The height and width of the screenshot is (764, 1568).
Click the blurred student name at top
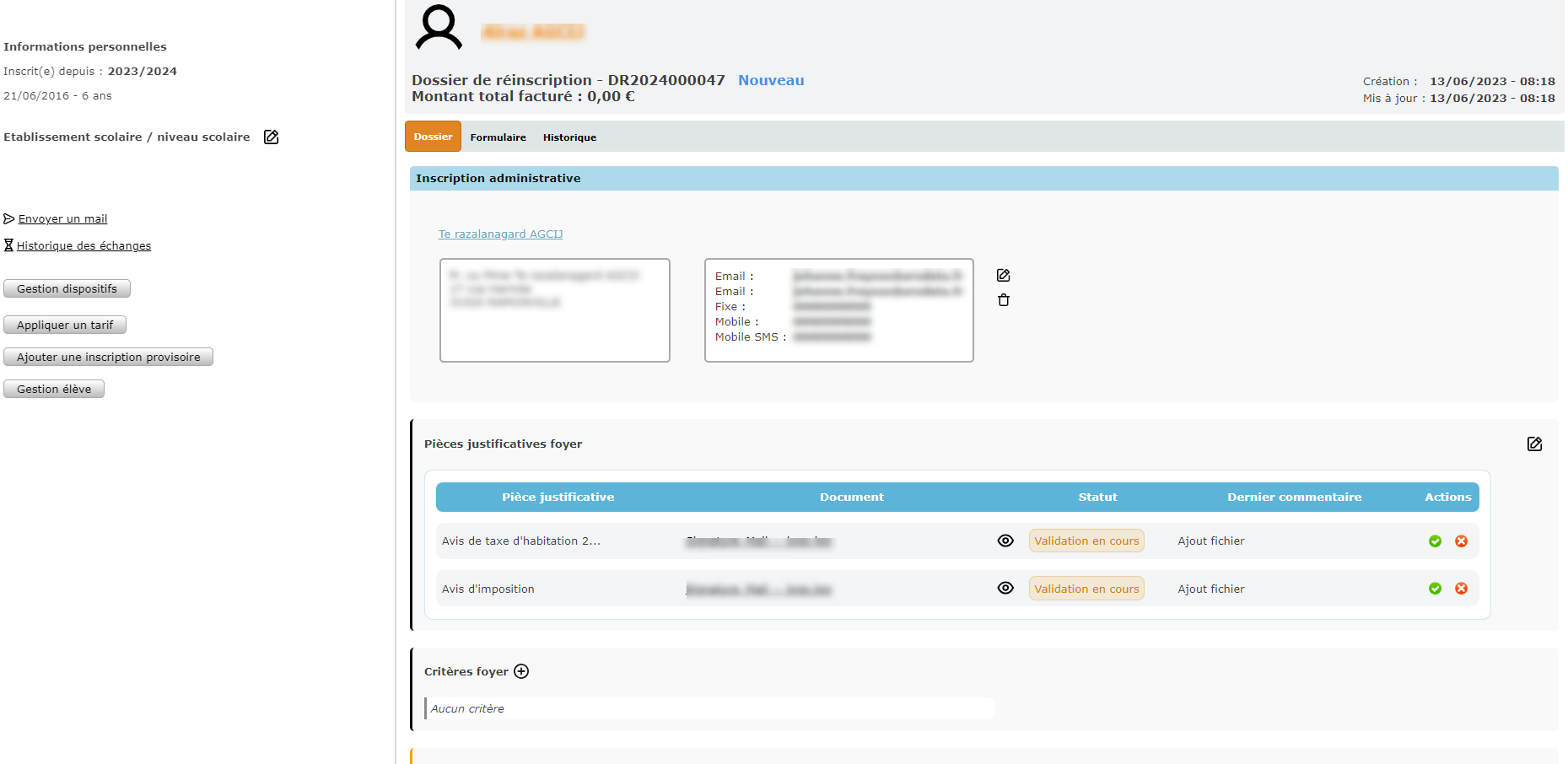tap(533, 32)
